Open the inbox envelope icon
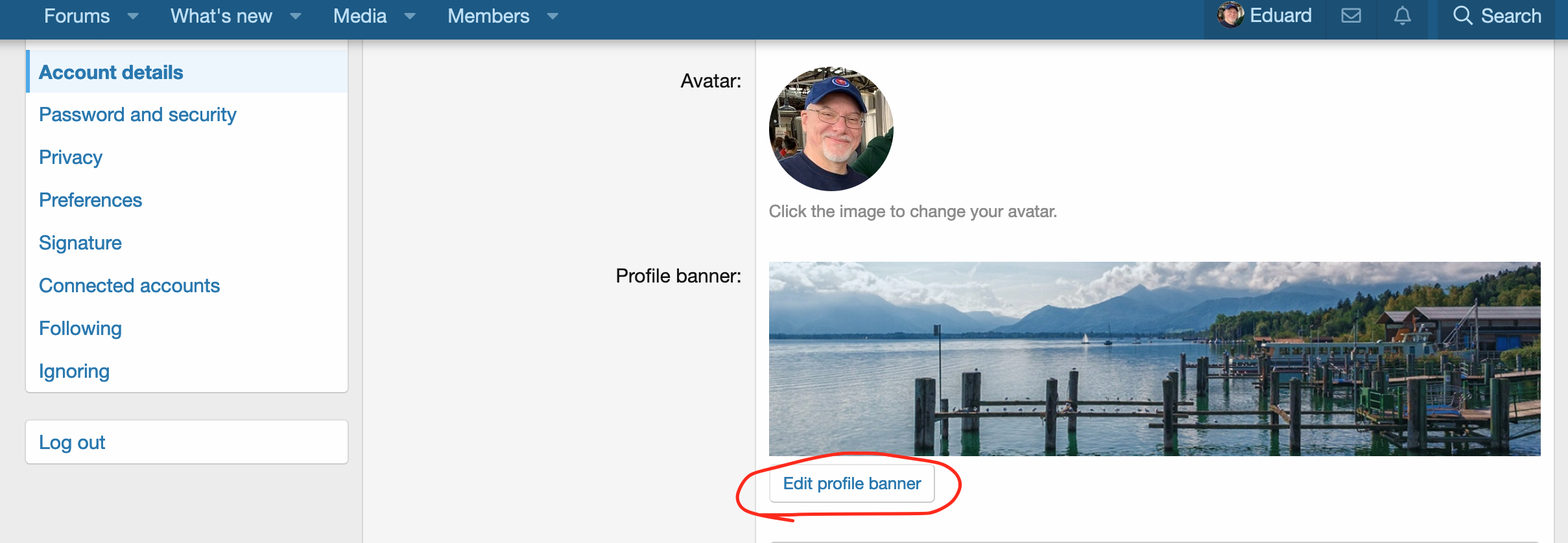Image resolution: width=1568 pixels, height=543 pixels. pos(1351,16)
